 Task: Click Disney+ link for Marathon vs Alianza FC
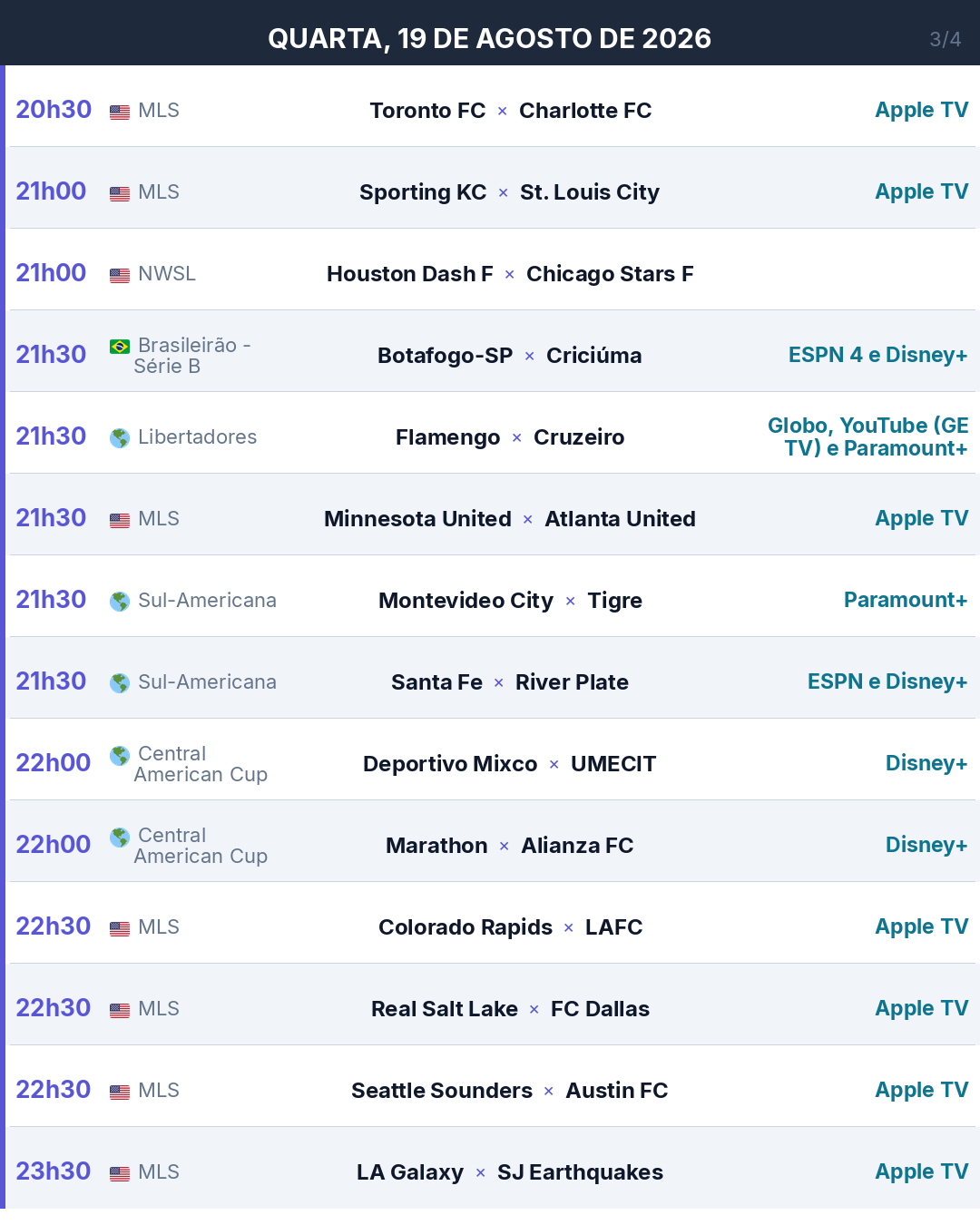tap(926, 845)
